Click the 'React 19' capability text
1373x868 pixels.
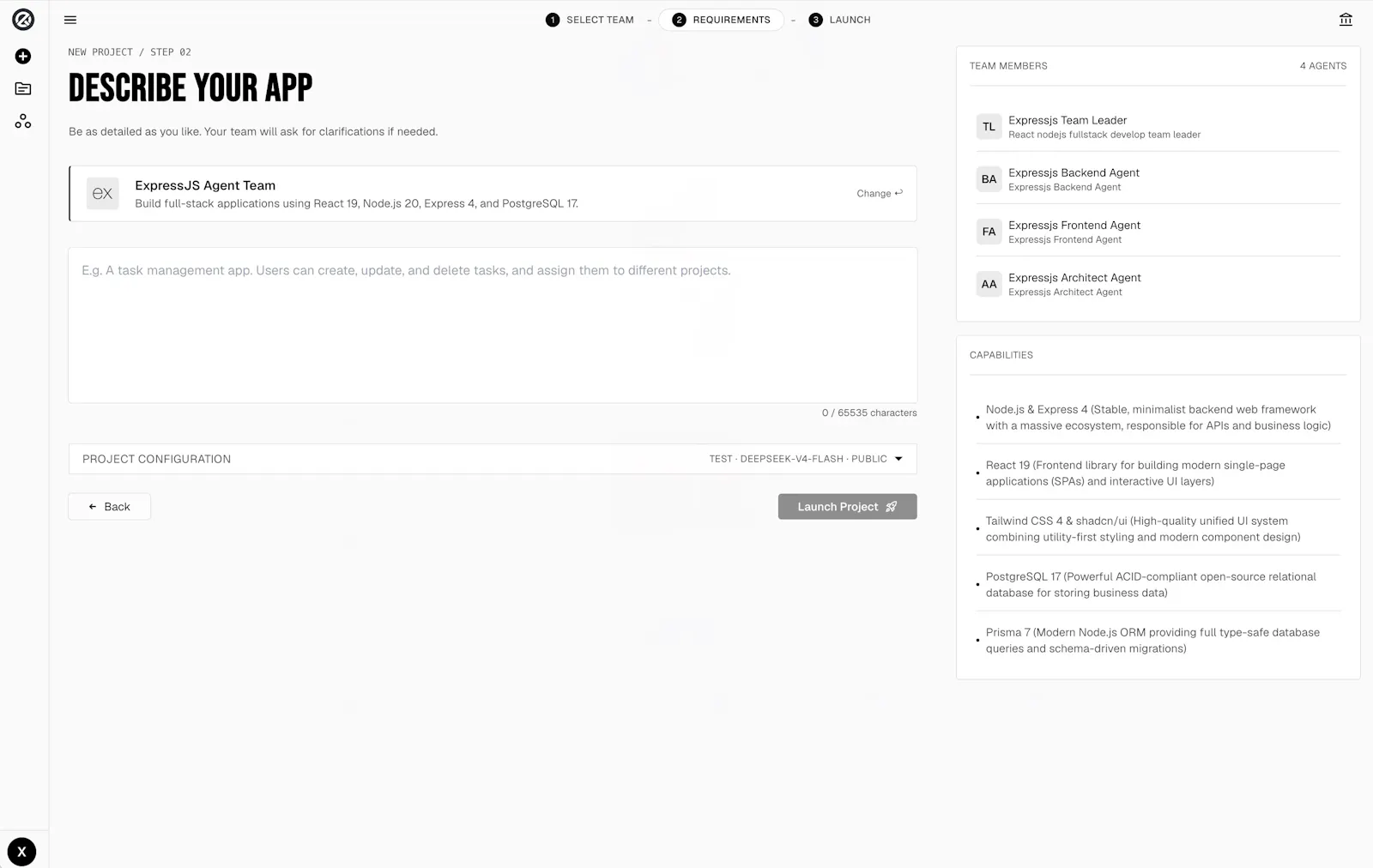pos(1135,473)
